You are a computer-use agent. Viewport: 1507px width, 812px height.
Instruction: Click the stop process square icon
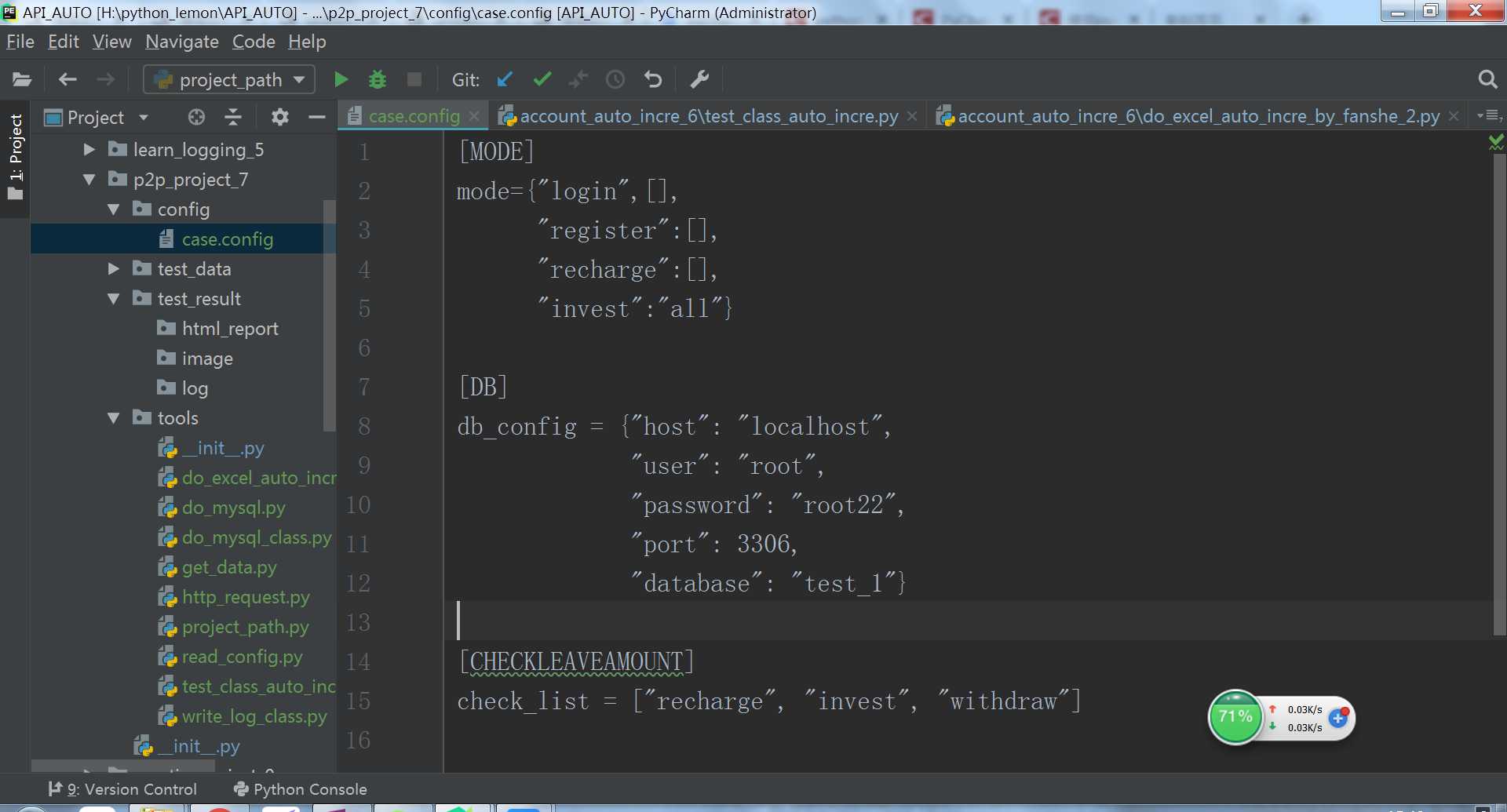tap(414, 79)
